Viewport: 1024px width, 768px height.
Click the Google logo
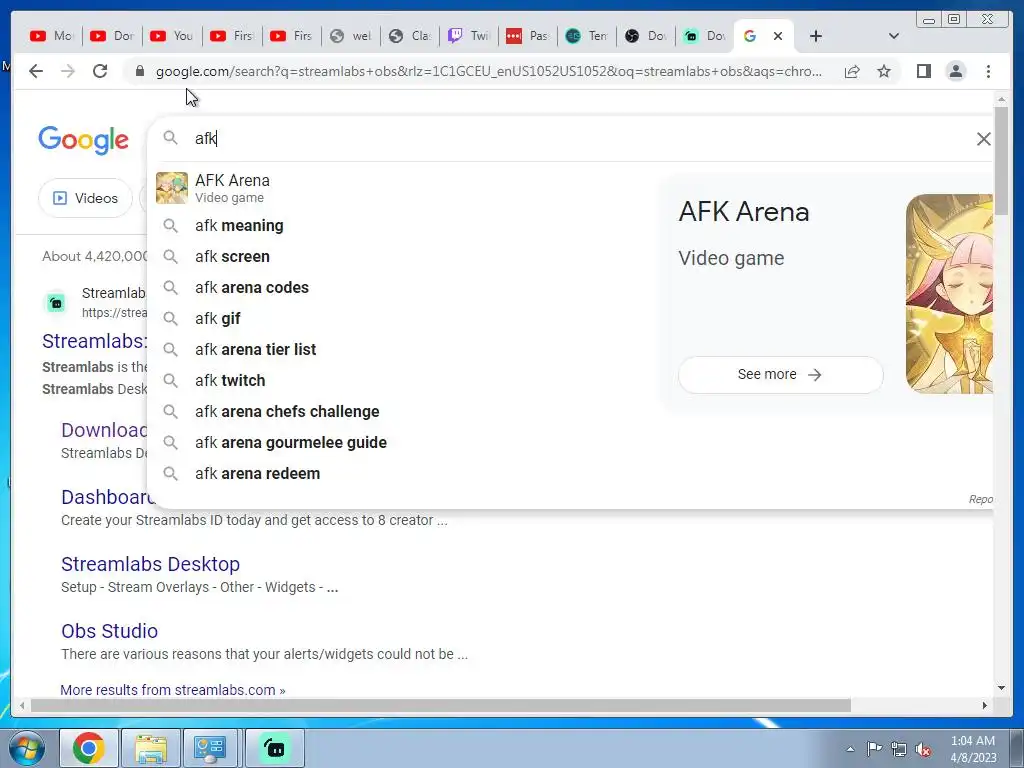(84, 140)
